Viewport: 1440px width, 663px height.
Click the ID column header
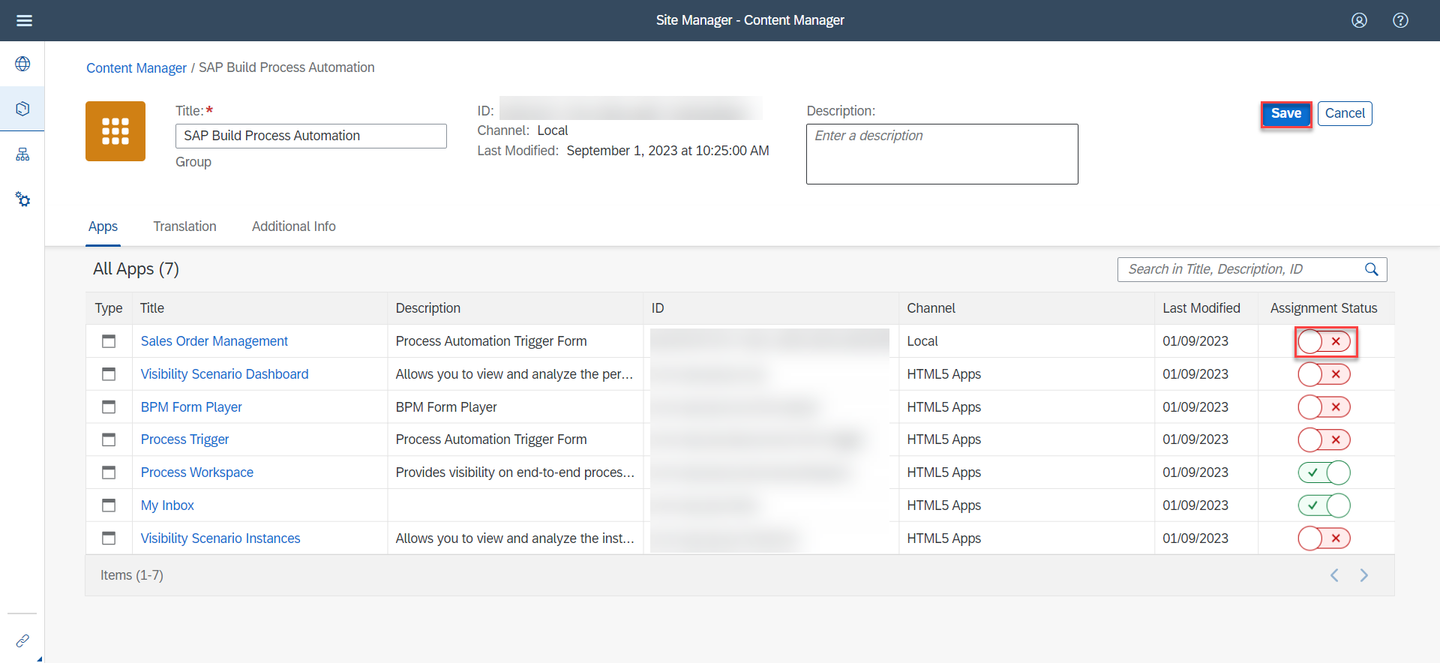tap(771, 308)
